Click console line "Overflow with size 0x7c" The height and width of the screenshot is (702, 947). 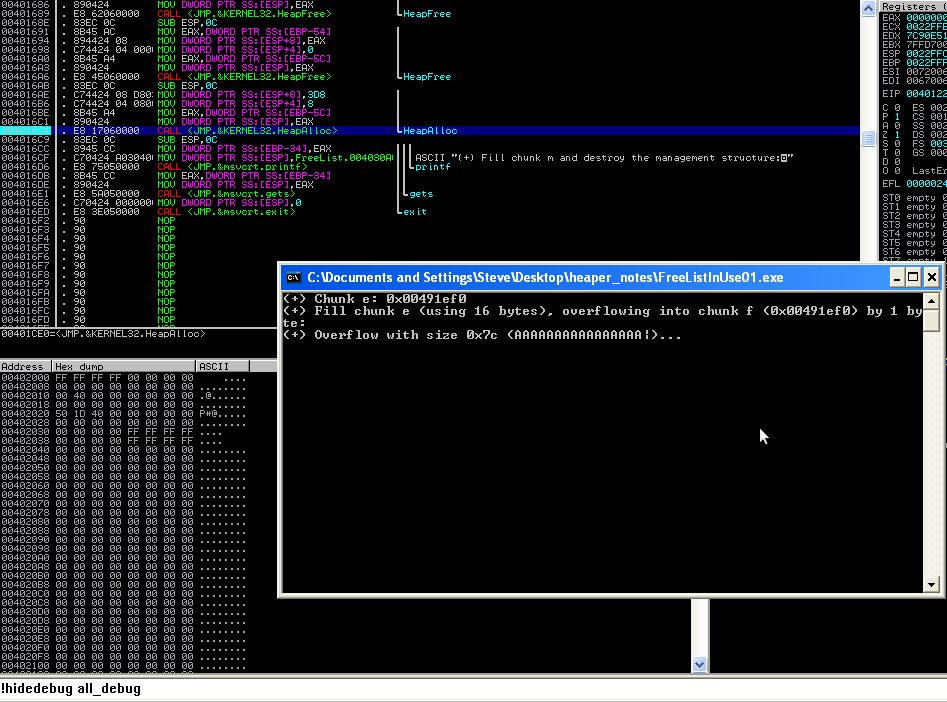[x=482, y=335]
